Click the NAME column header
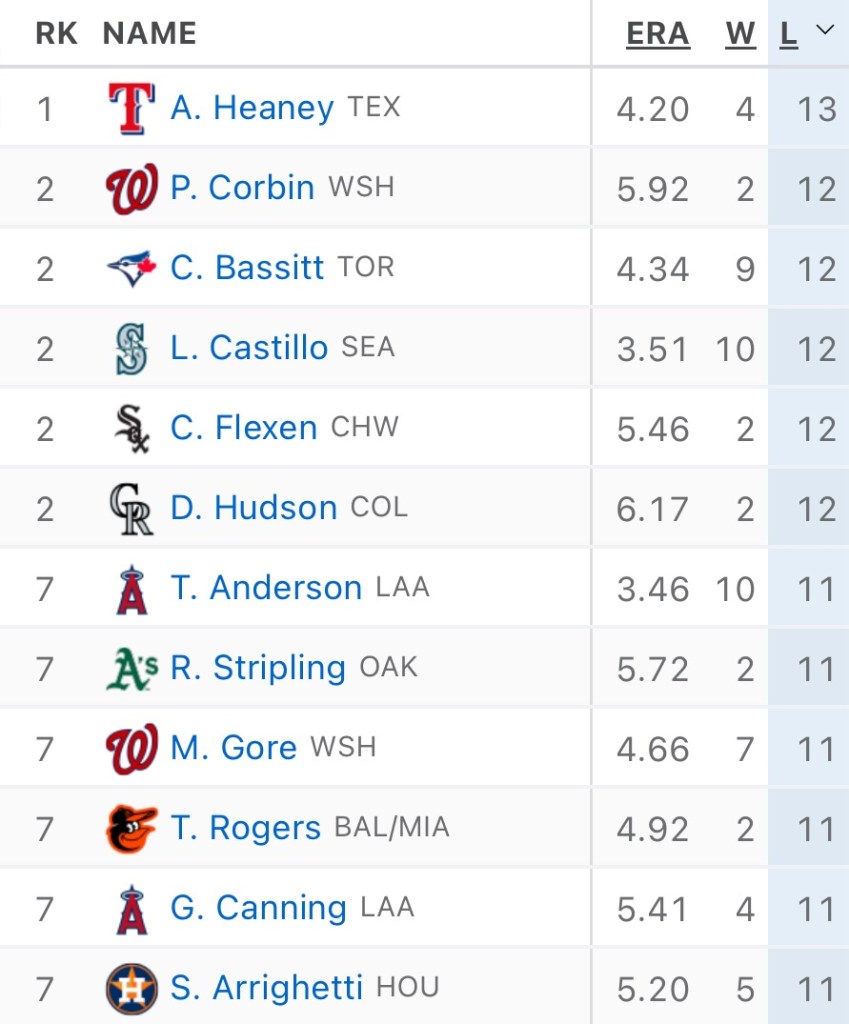This screenshot has width=849, height=1024. click(x=149, y=34)
